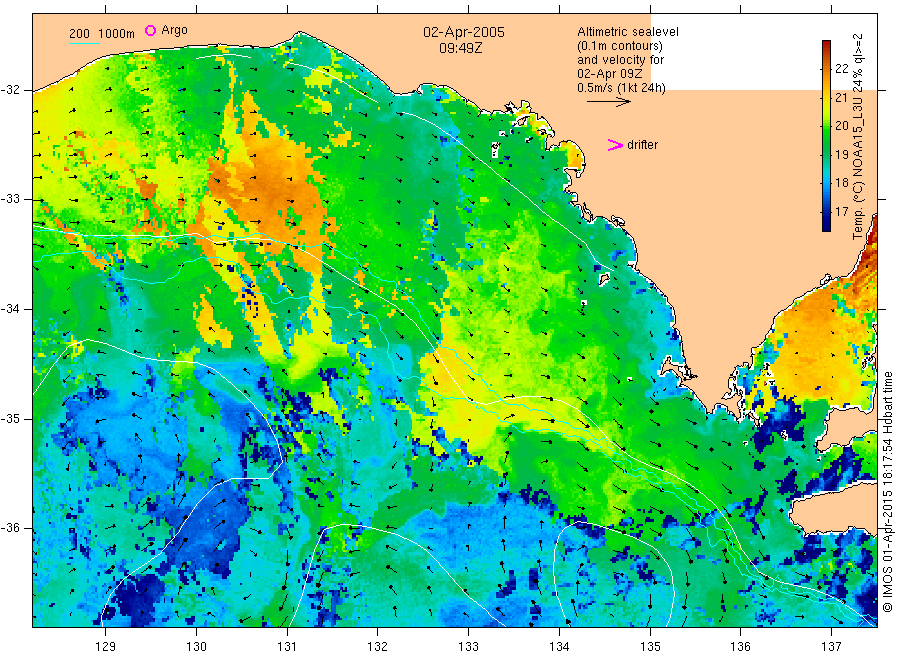Screen dimensions: 900x660
Task: Click the '0.5m/s (1kt 24h)' text
Action: [622, 88]
